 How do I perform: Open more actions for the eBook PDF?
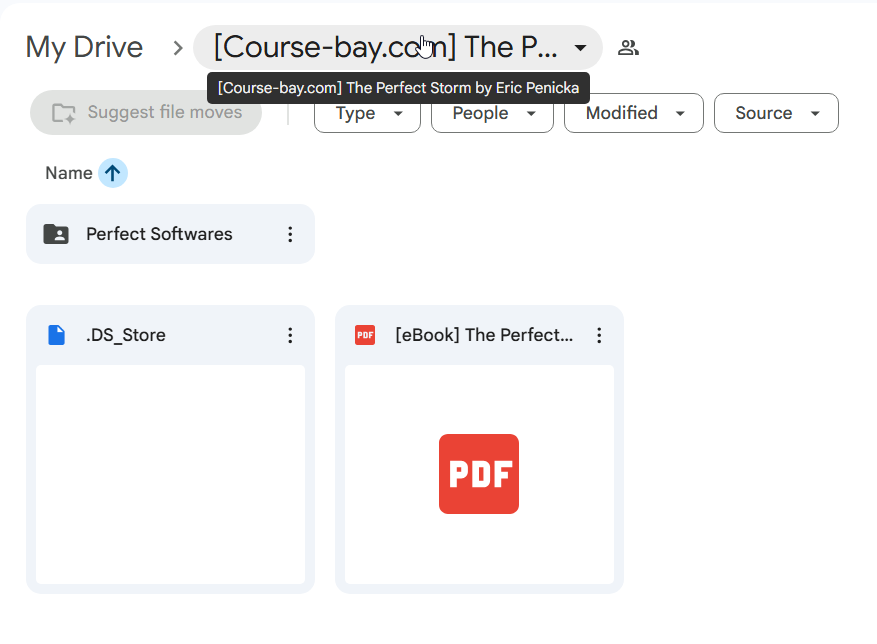click(599, 335)
